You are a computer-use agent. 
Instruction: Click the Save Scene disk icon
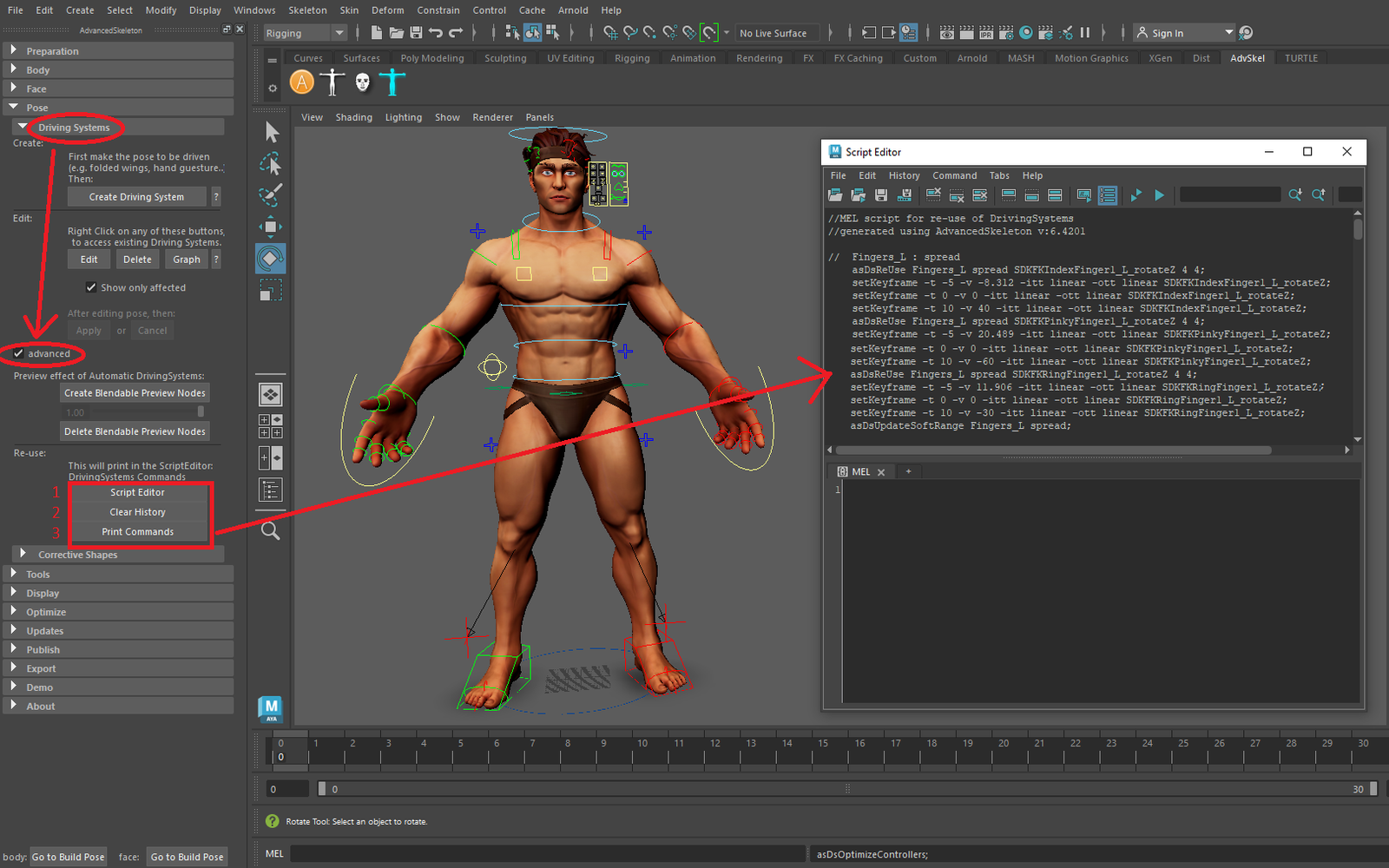[x=416, y=33]
